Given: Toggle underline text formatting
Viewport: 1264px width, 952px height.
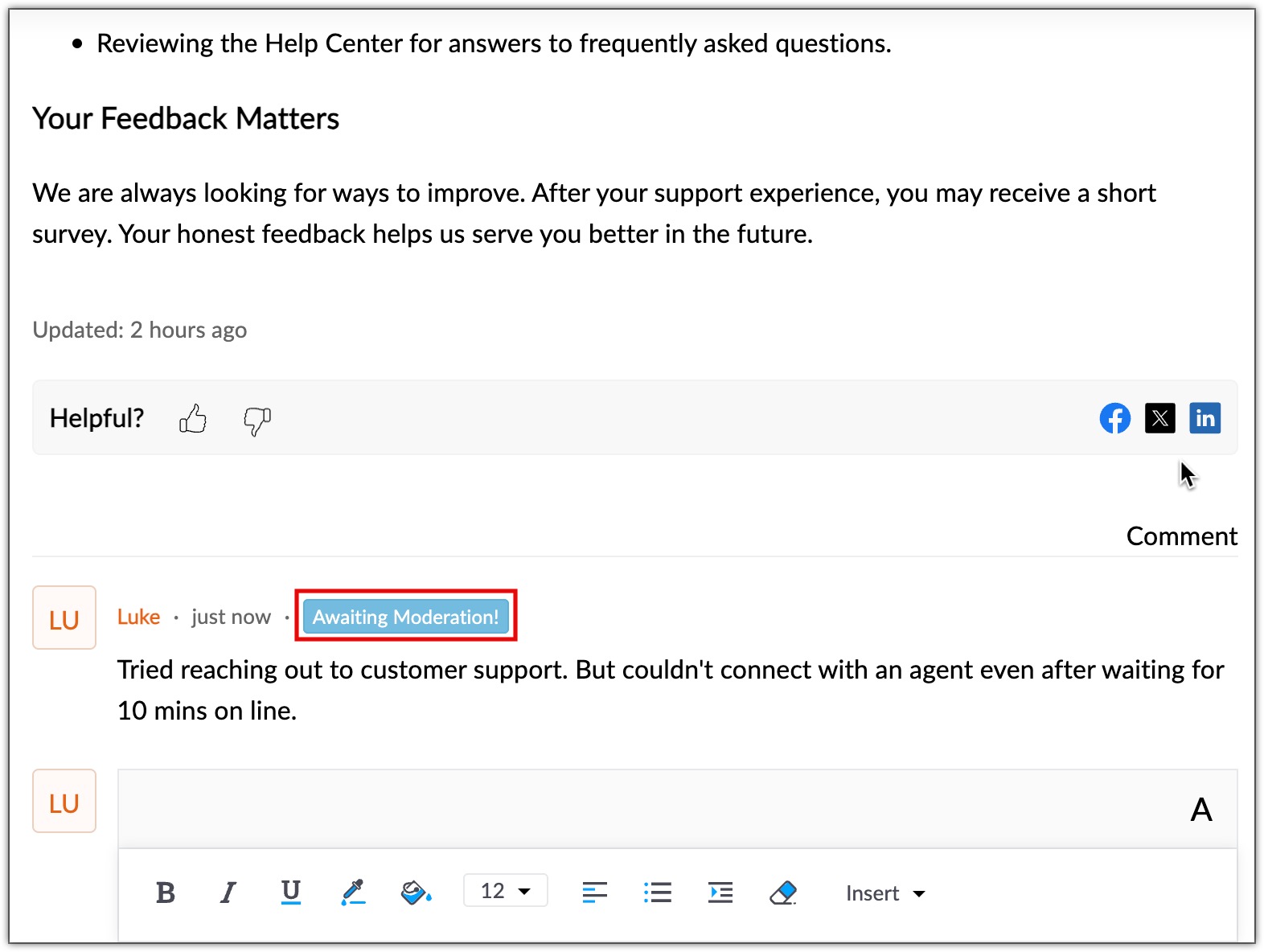Looking at the screenshot, I should point(291,892).
